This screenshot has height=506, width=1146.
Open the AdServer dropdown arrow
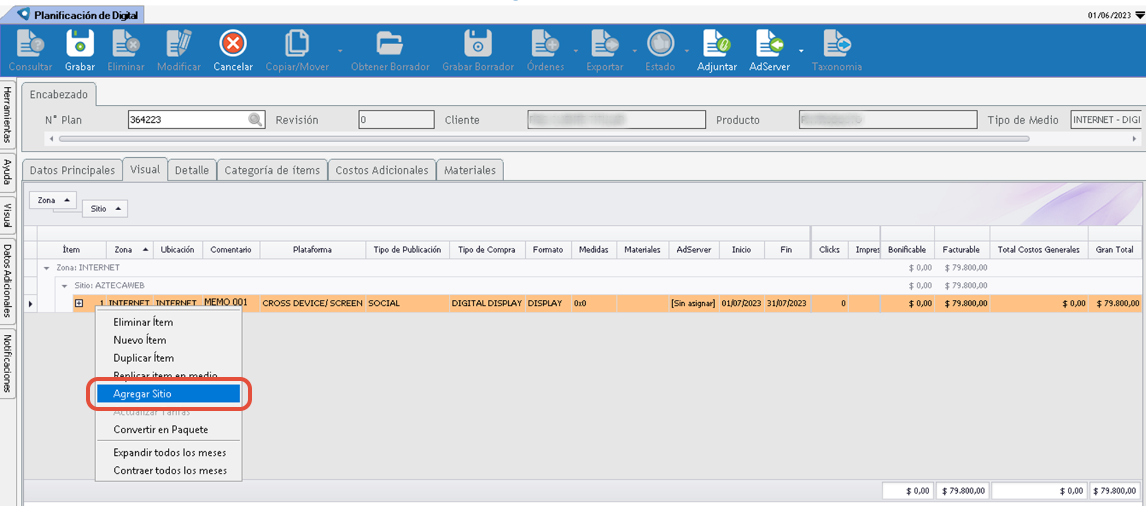click(801, 51)
